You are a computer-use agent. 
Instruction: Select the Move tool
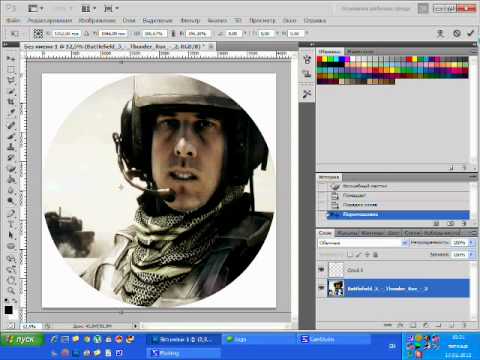click(11, 59)
